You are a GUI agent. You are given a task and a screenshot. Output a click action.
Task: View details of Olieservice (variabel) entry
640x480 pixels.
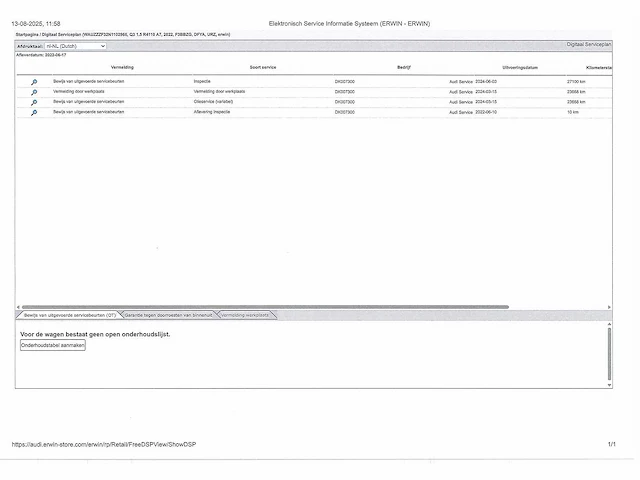33,102
